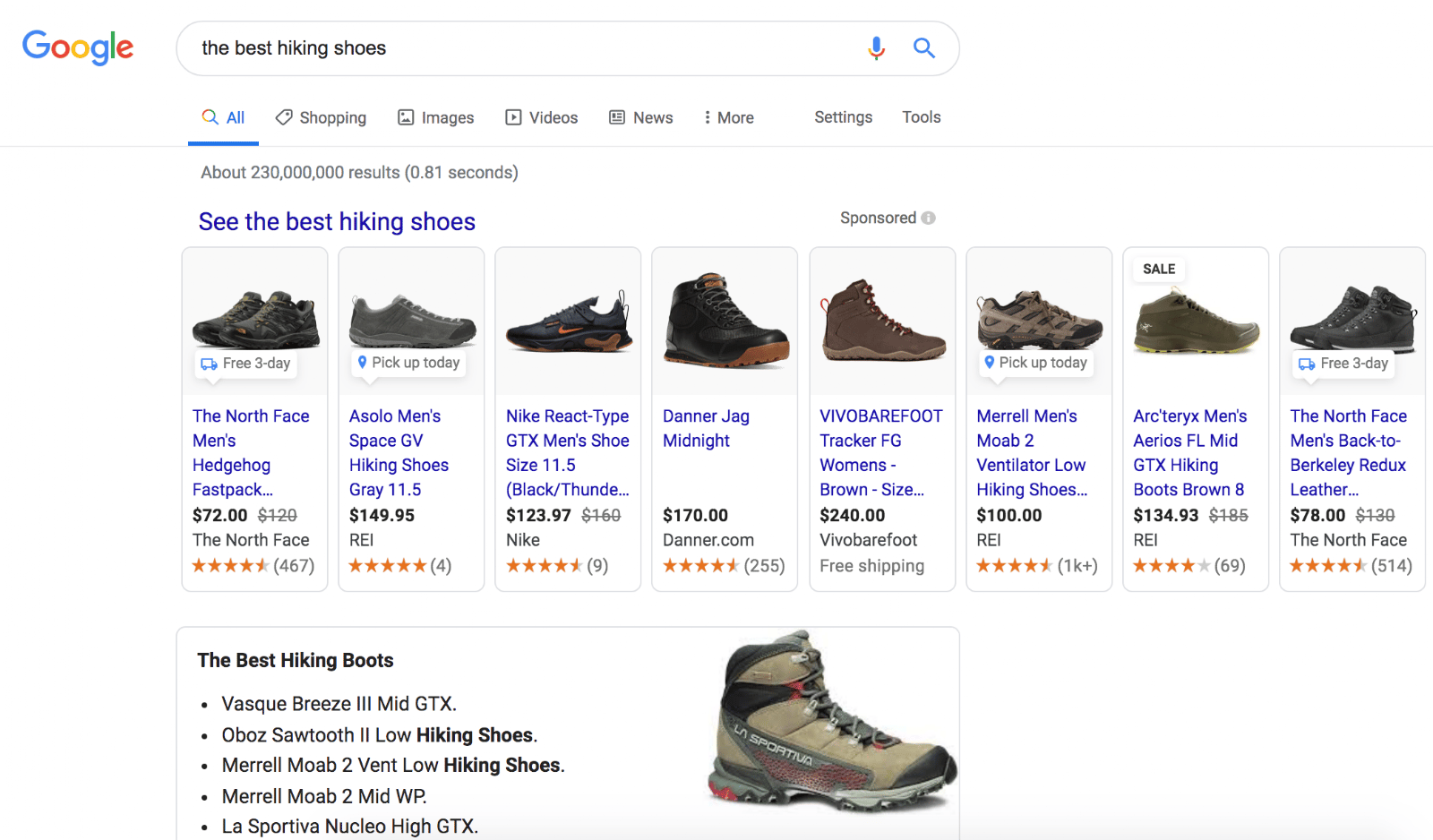Click the brown Vivobarefoot Tracker boot image
1433x840 pixels.
(883, 320)
